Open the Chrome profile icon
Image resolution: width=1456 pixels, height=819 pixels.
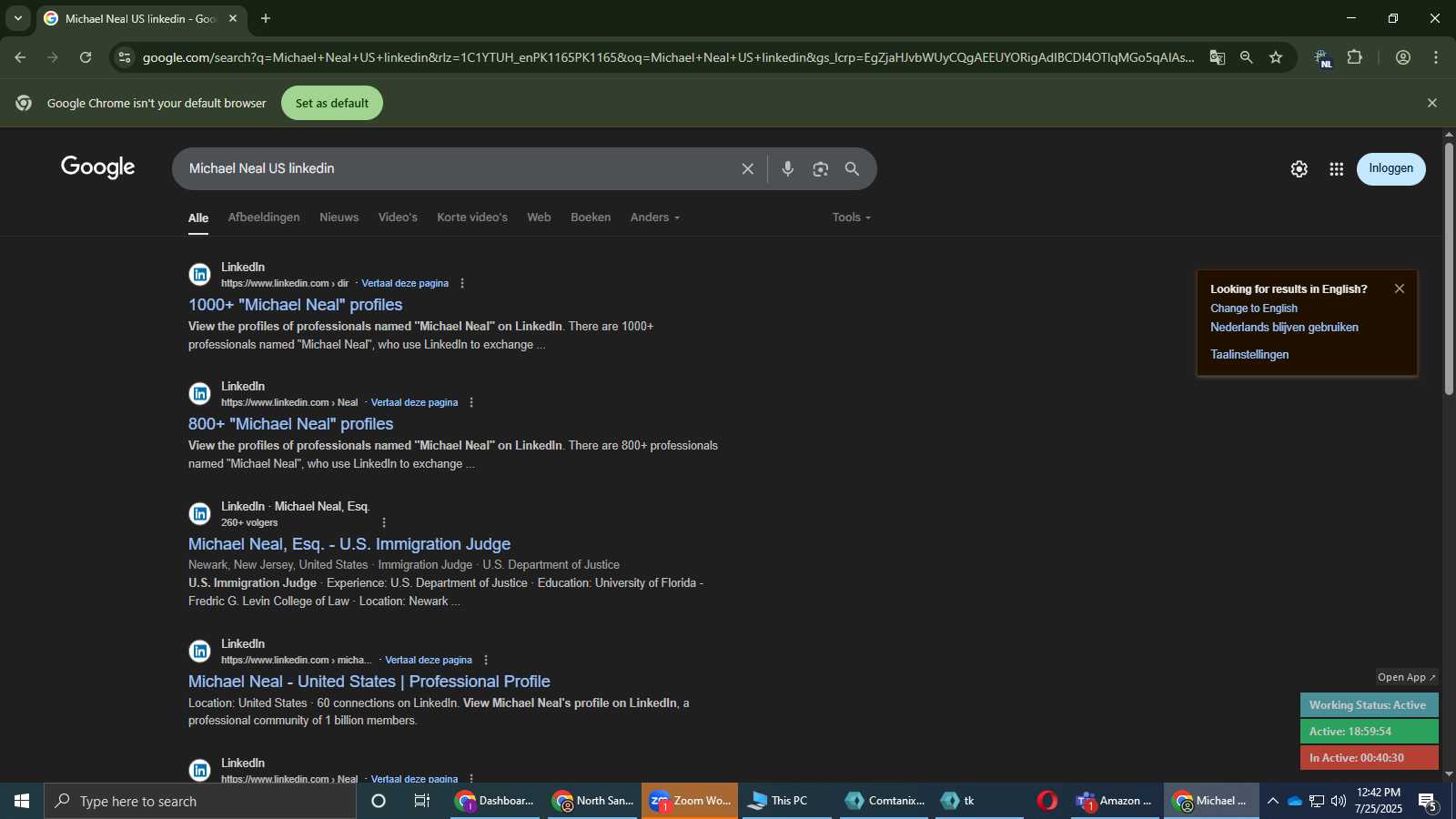(x=1402, y=57)
